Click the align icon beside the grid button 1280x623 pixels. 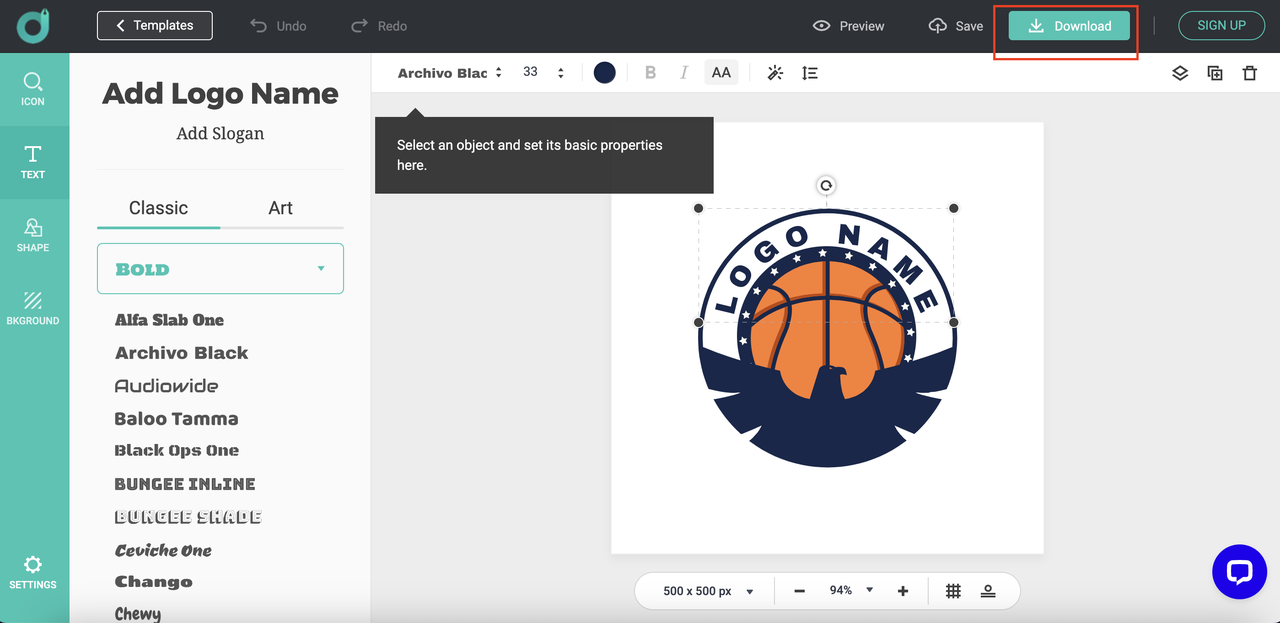(988, 591)
